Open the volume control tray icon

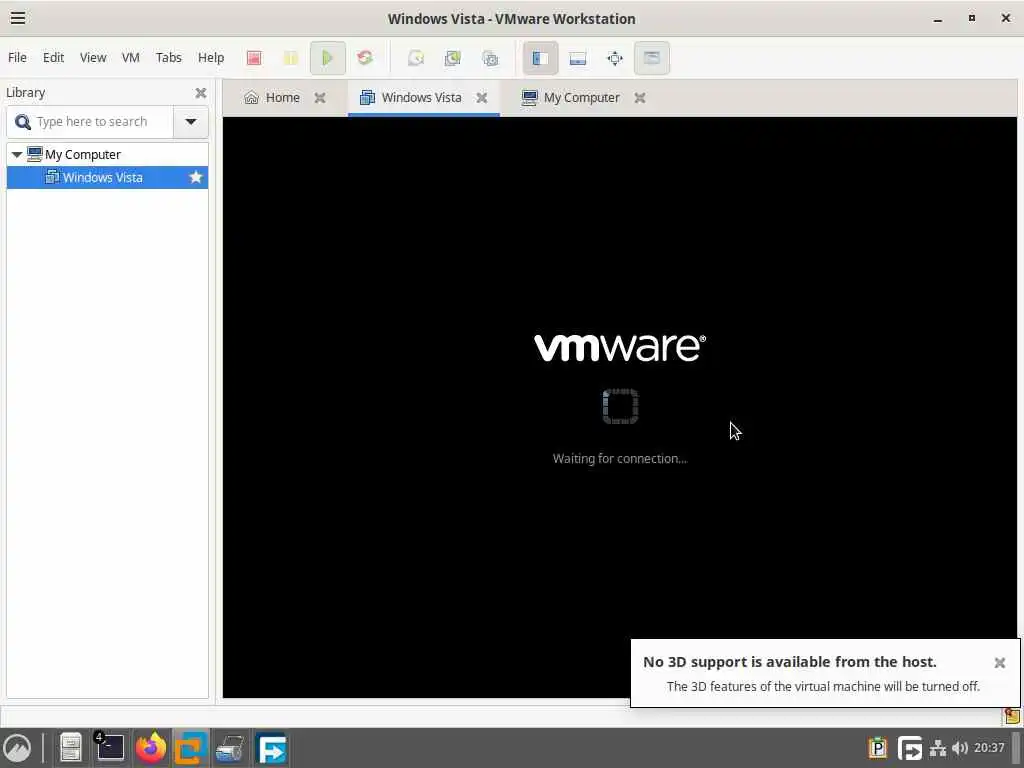(959, 748)
